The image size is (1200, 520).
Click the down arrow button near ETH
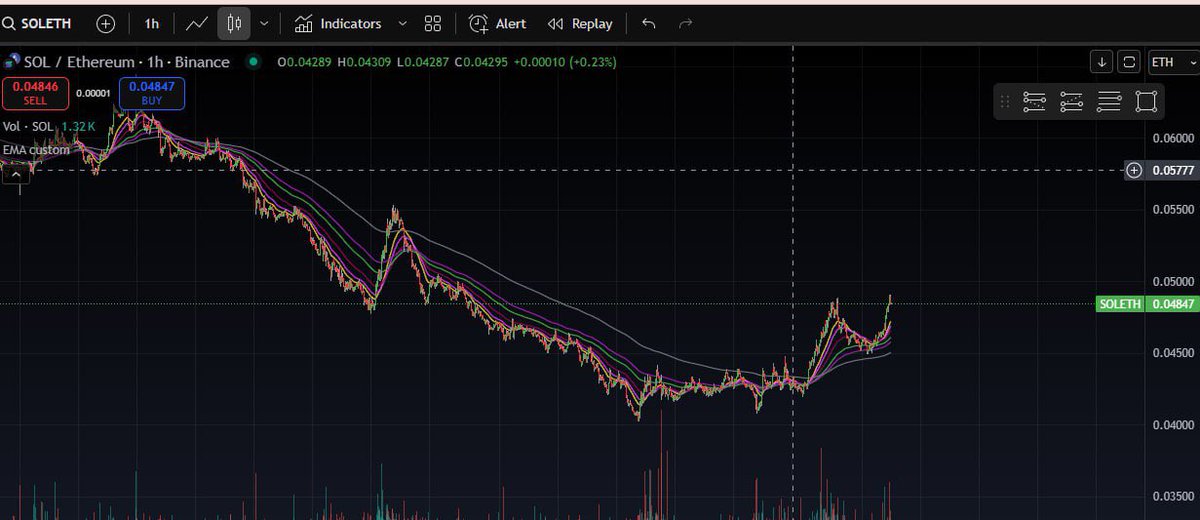pyautogui.click(x=1101, y=62)
